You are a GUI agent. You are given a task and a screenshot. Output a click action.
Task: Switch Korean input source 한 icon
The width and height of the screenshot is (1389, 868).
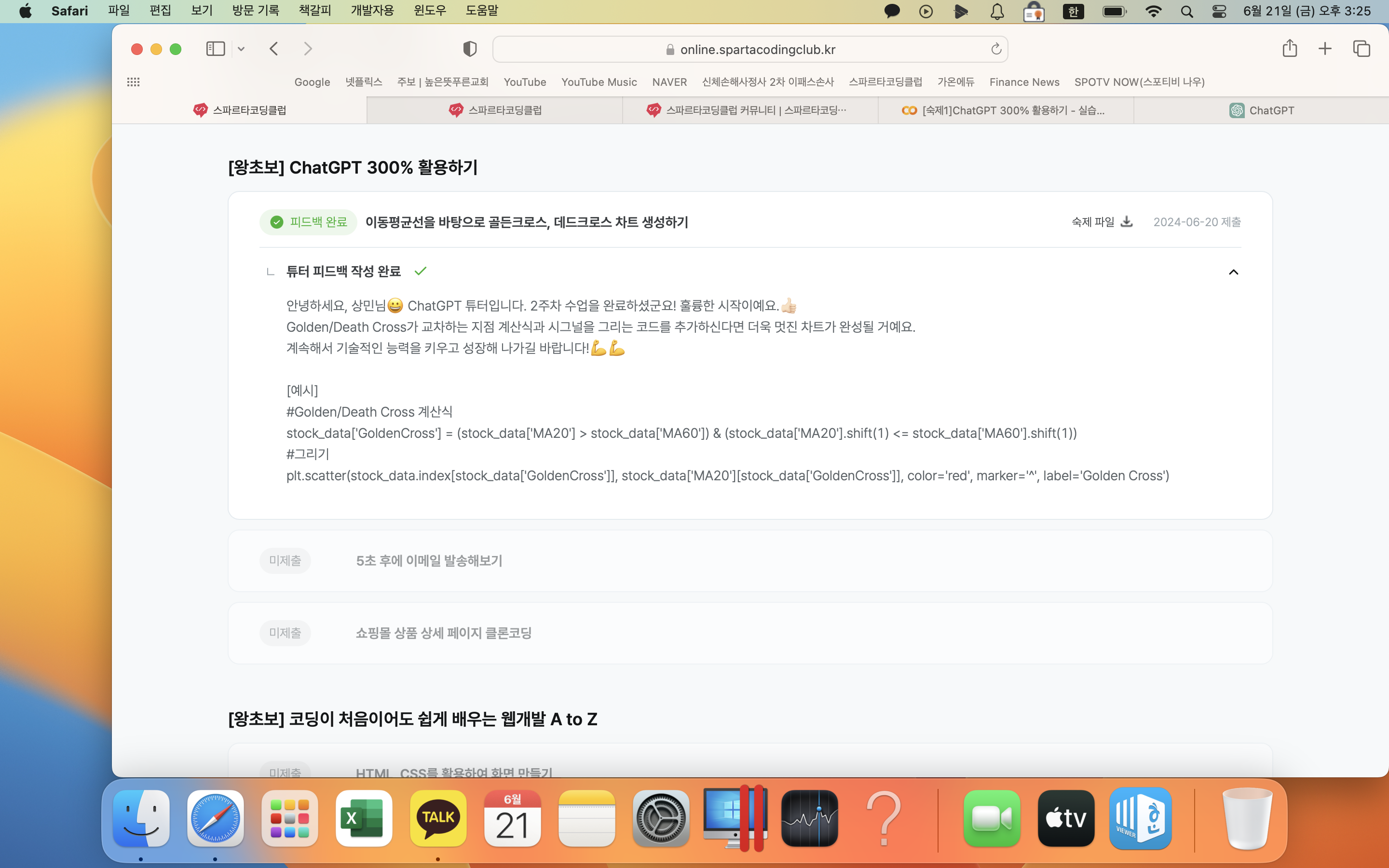(x=1073, y=11)
